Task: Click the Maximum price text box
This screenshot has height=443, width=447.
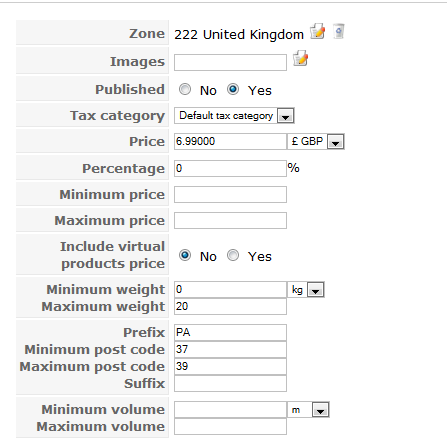Action: (230, 221)
